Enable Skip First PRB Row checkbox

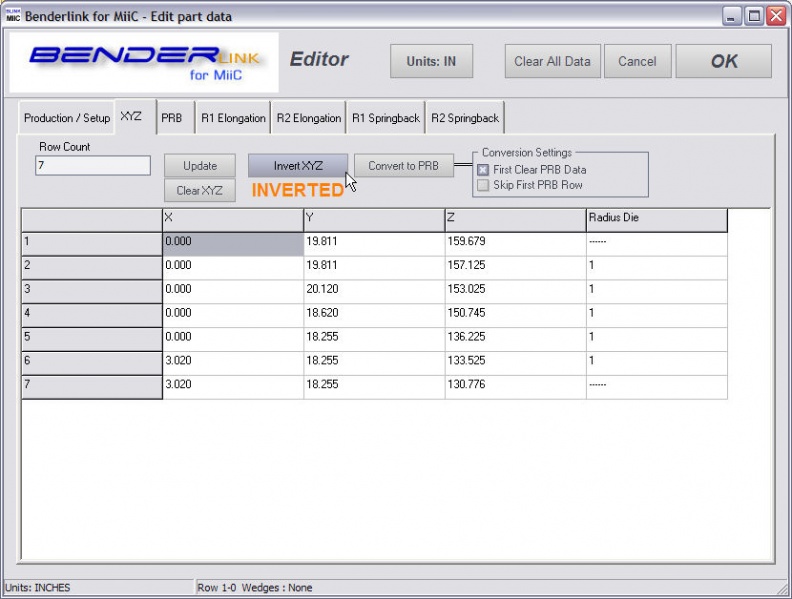click(x=484, y=185)
